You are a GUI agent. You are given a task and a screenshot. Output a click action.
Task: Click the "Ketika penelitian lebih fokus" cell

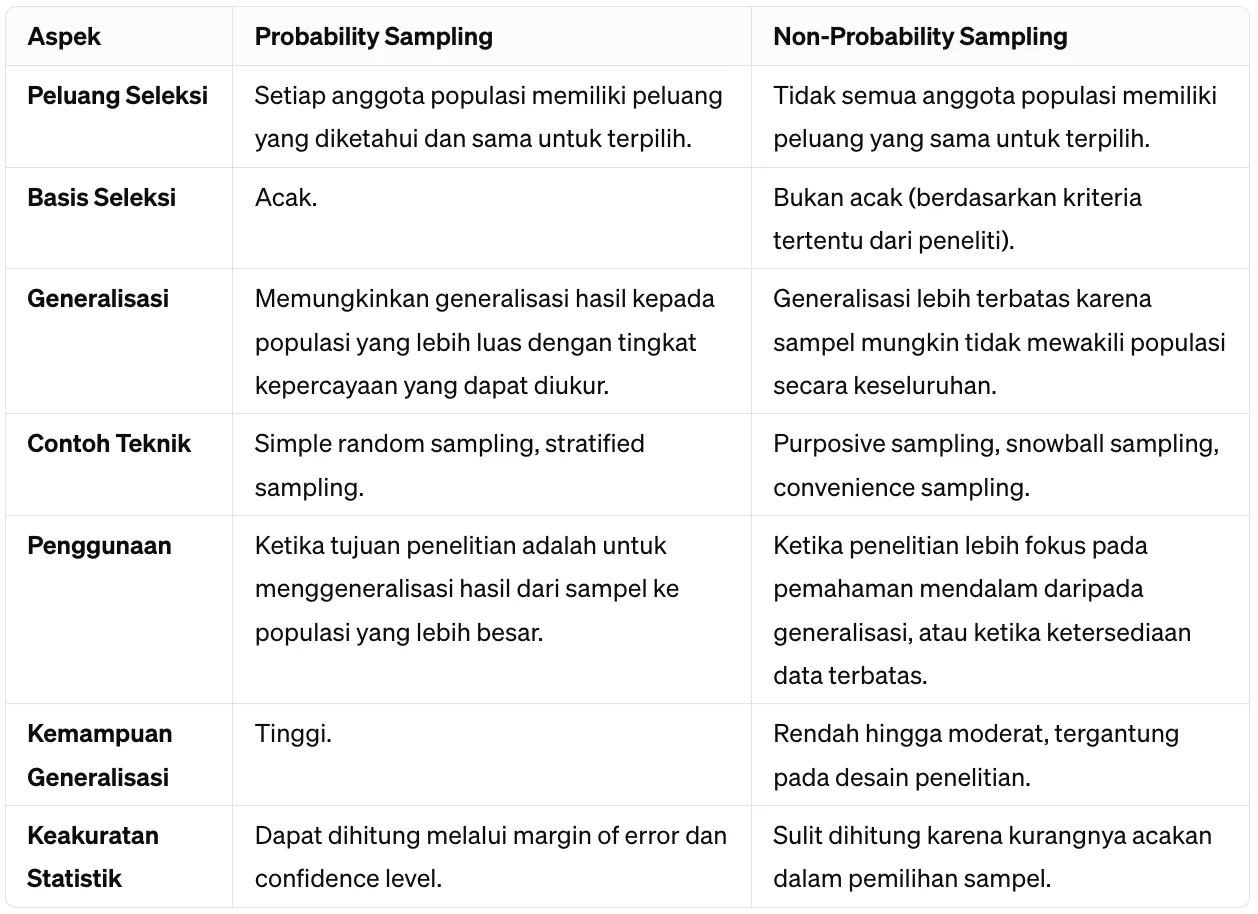981,610
